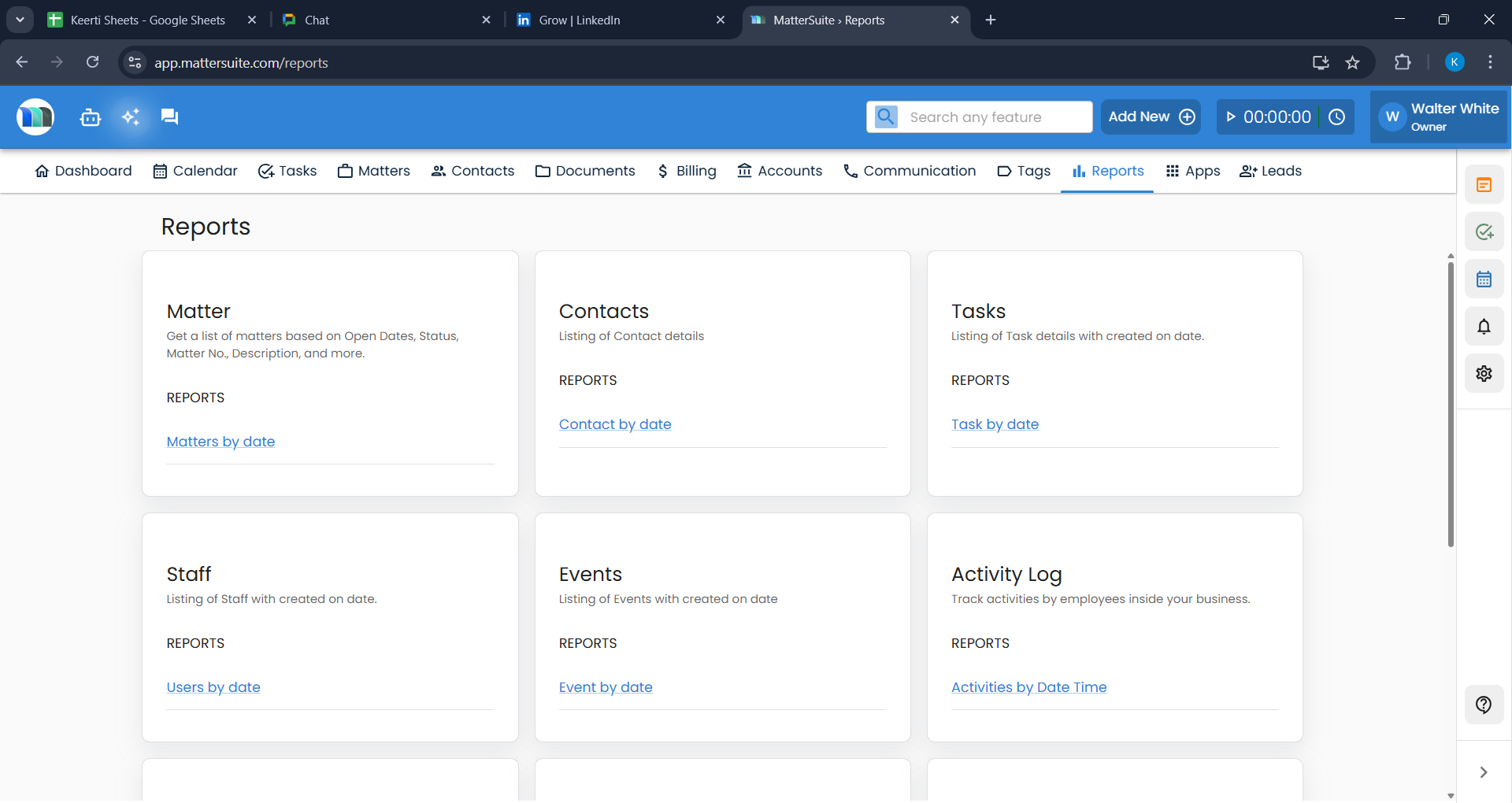The width and height of the screenshot is (1512, 803).
Task: Open the calendar icon in right sidebar
Action: [x=1484, y=279]
